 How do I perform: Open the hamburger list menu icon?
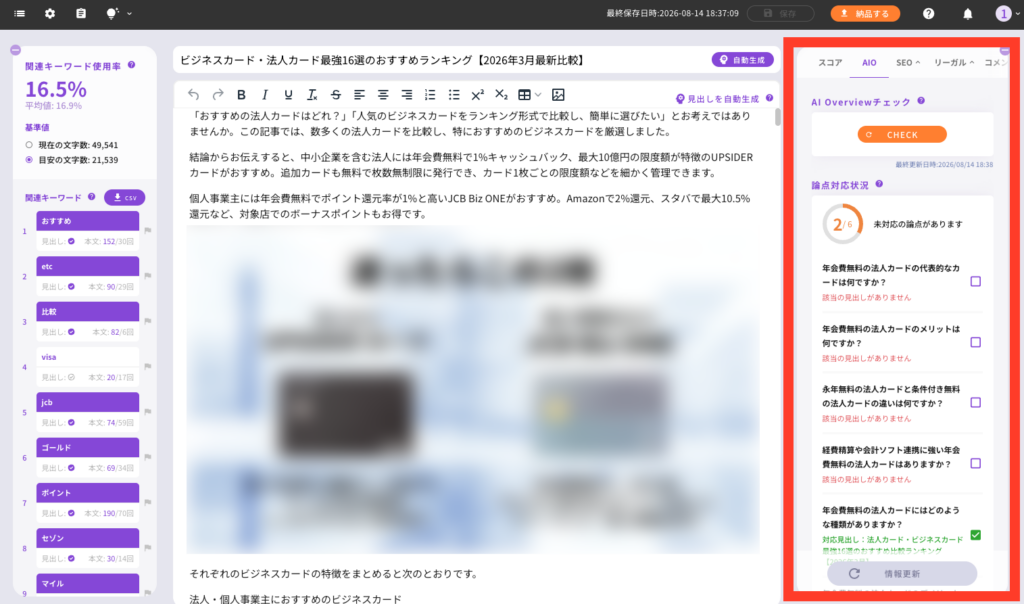[20, 13]
